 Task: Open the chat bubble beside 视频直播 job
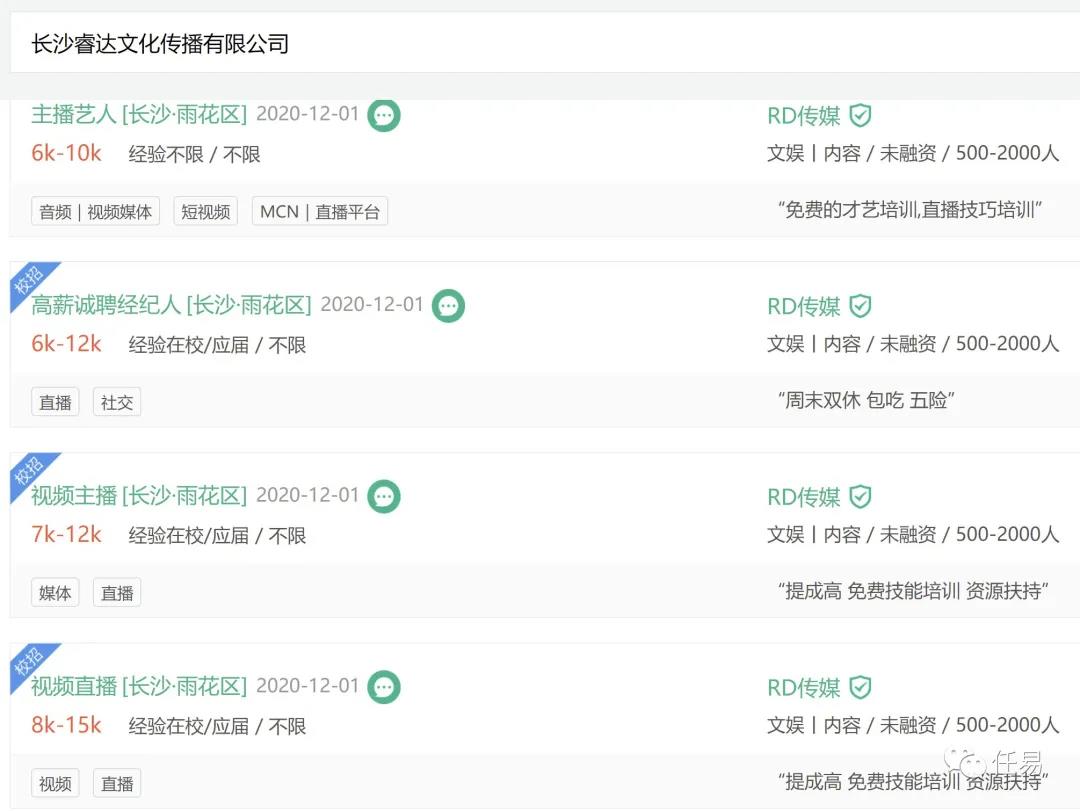coord(384,687)
